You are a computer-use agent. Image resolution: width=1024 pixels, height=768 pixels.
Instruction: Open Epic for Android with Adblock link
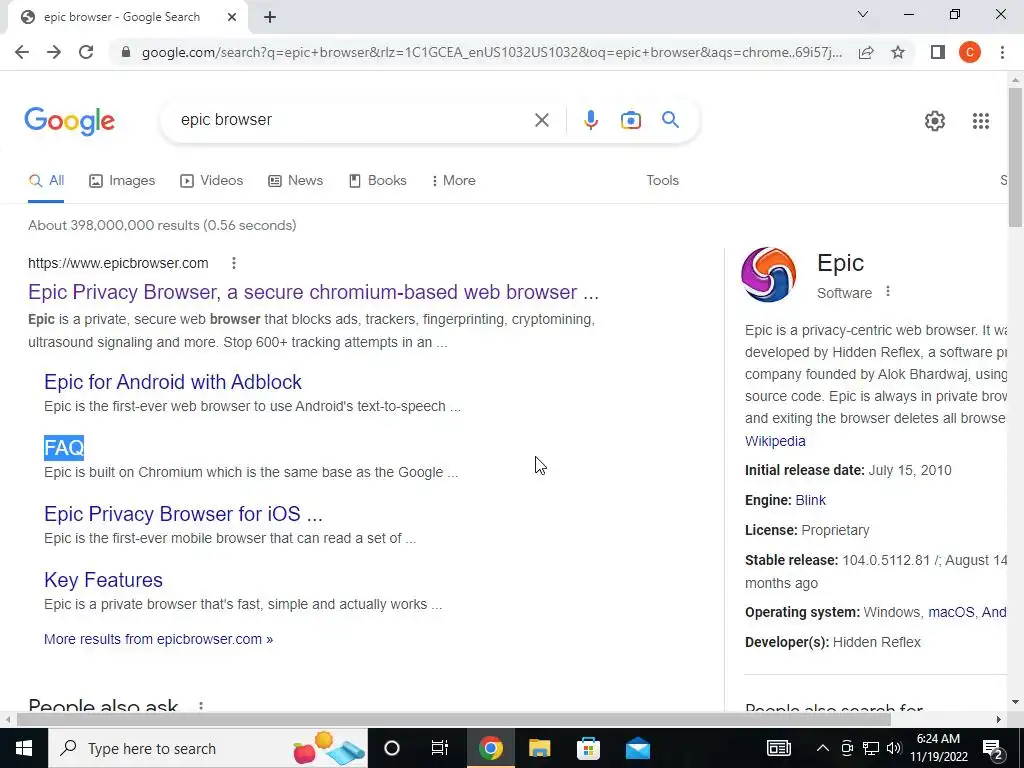pyautogui.click(x=172, y=382)
